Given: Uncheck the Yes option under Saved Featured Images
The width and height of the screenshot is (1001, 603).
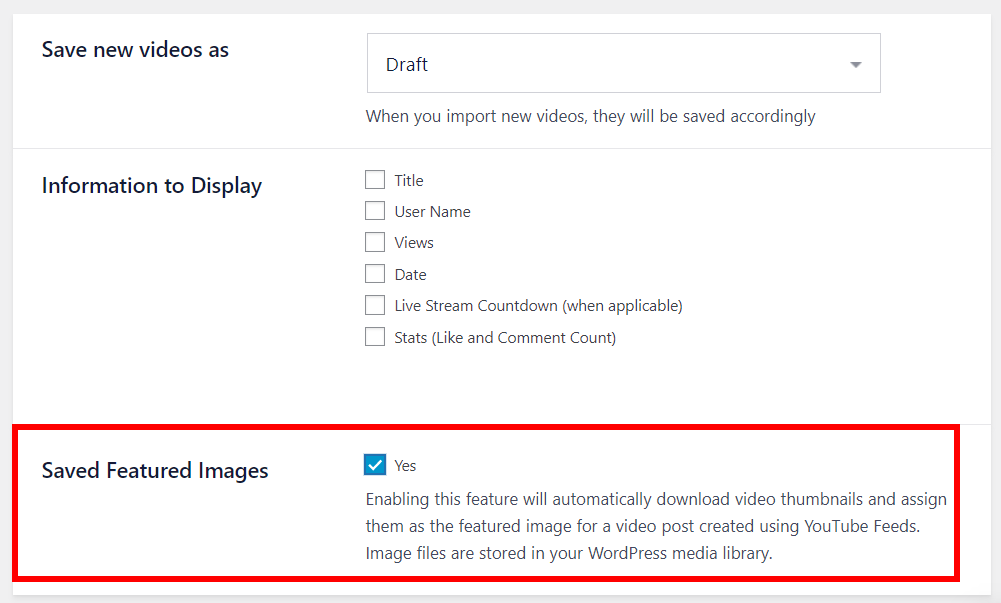Looking at the screenshot, I should (x=375, y=465).
